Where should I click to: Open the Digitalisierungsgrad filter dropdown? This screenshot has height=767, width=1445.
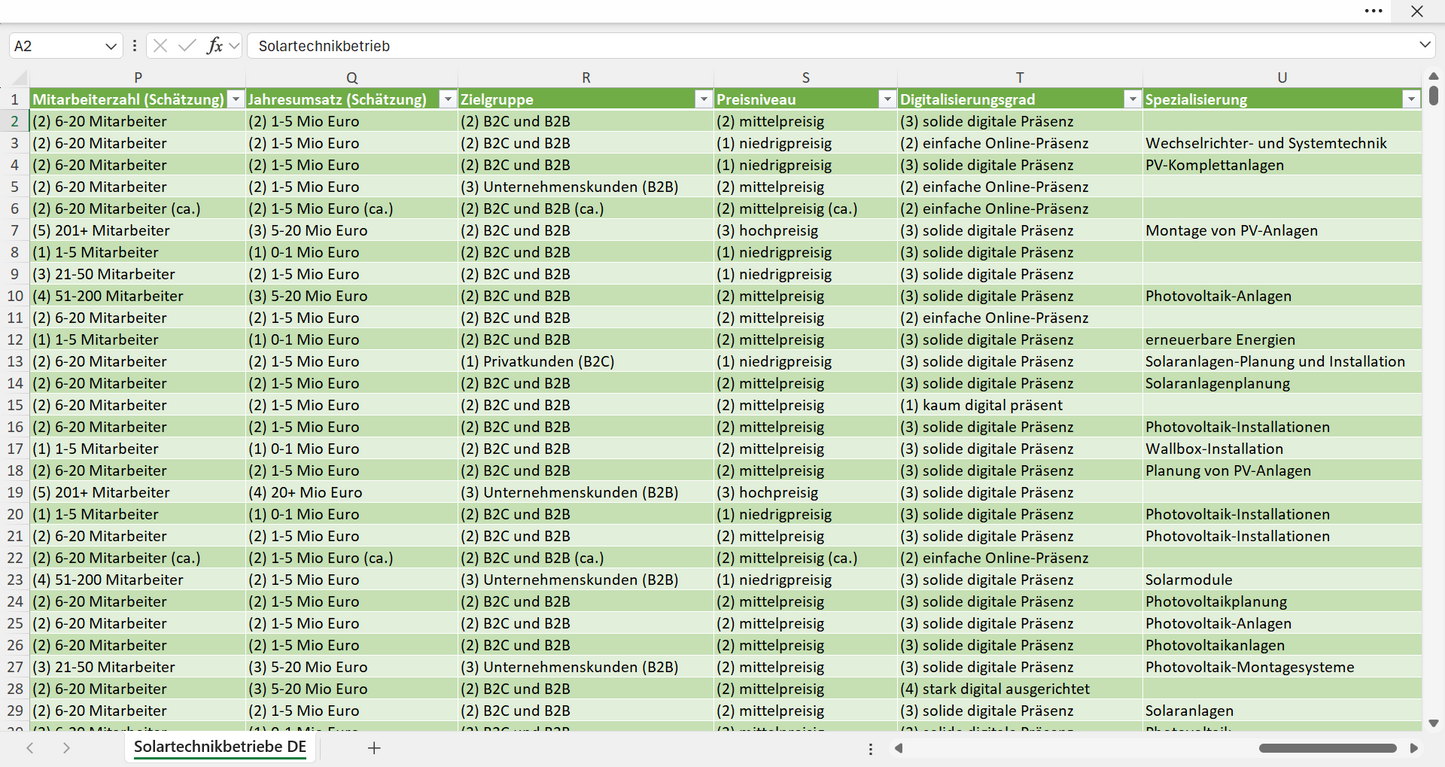click(1132, 99)
